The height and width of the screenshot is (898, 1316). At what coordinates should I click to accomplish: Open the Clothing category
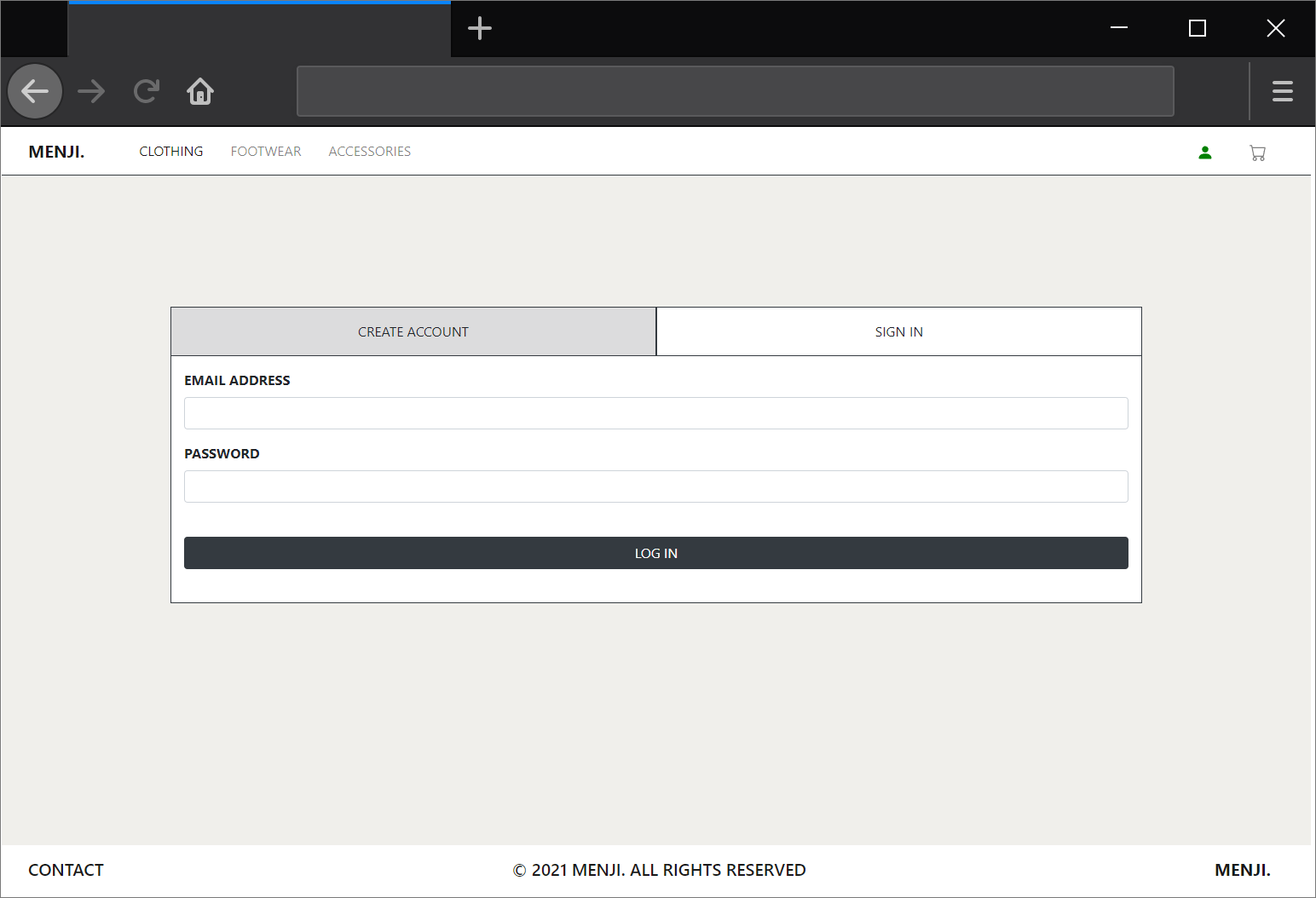[x=171, y=152]
